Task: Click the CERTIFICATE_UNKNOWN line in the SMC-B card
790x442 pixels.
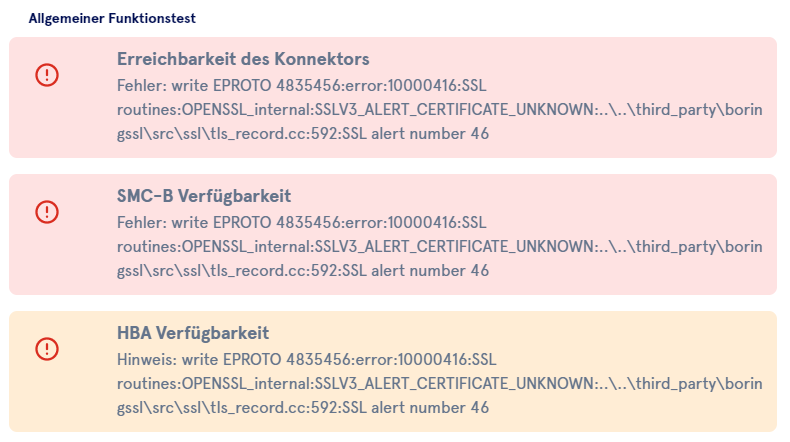Action: pyautogui.click(x=440, y=245)
